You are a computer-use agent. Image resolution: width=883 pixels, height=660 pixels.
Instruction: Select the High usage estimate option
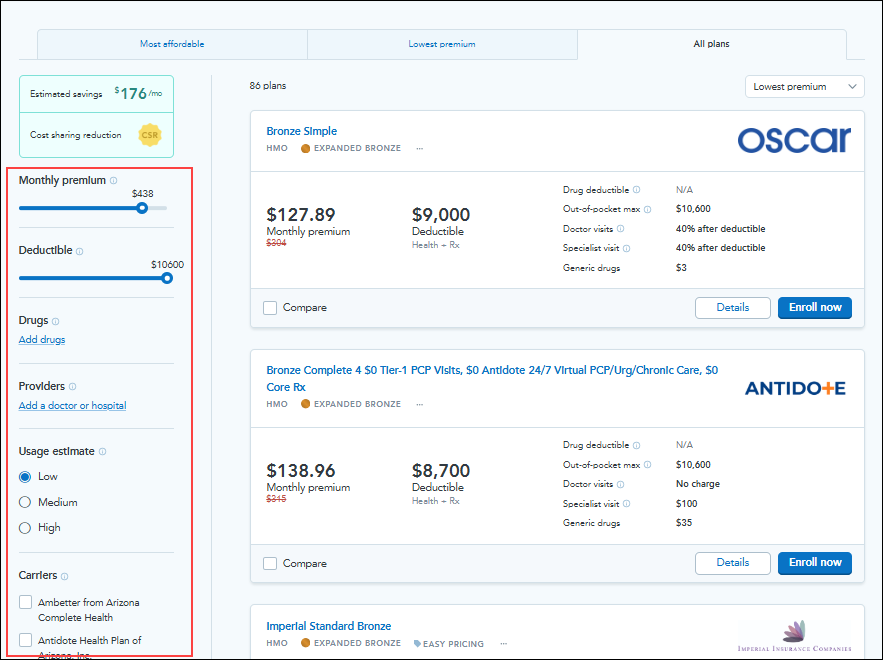click(25, 528)
